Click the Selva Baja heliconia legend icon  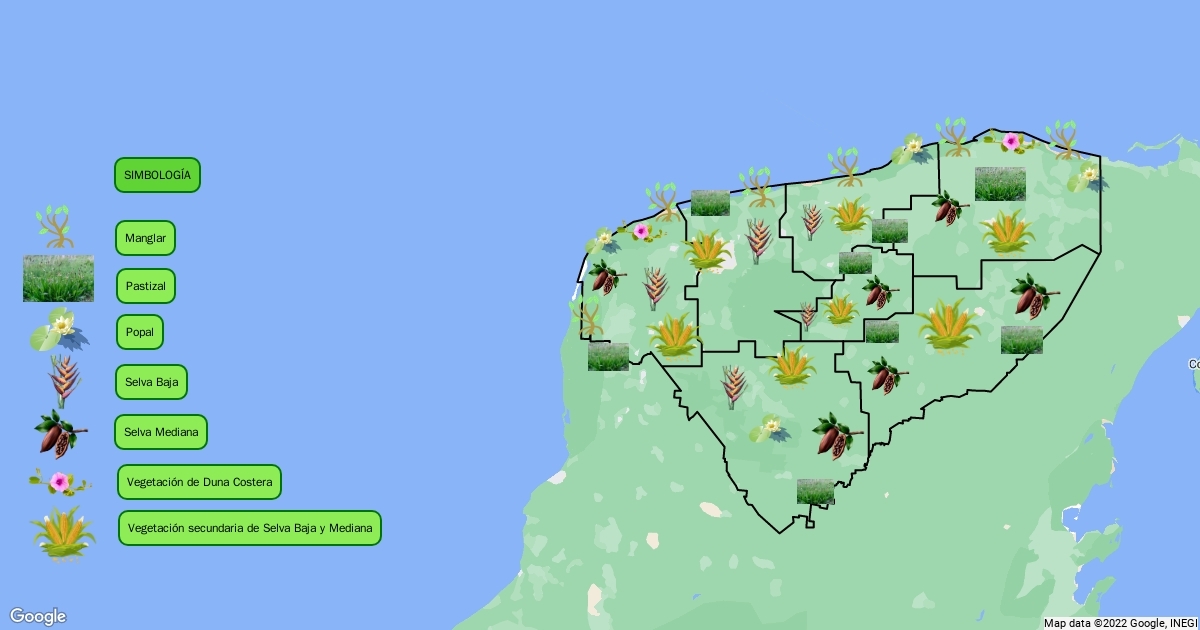[x=64, y=381]
